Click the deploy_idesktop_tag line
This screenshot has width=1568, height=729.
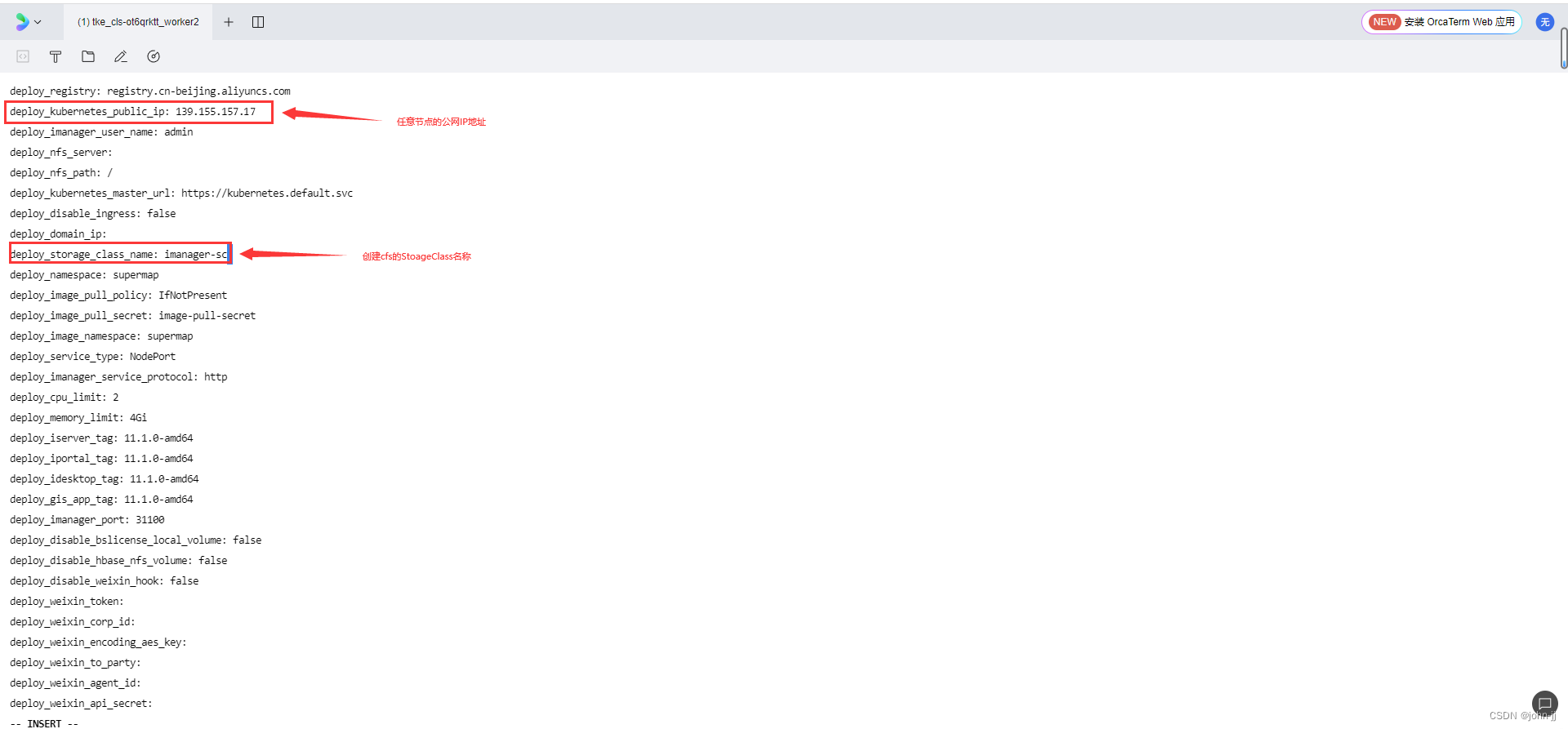(105, 478)
